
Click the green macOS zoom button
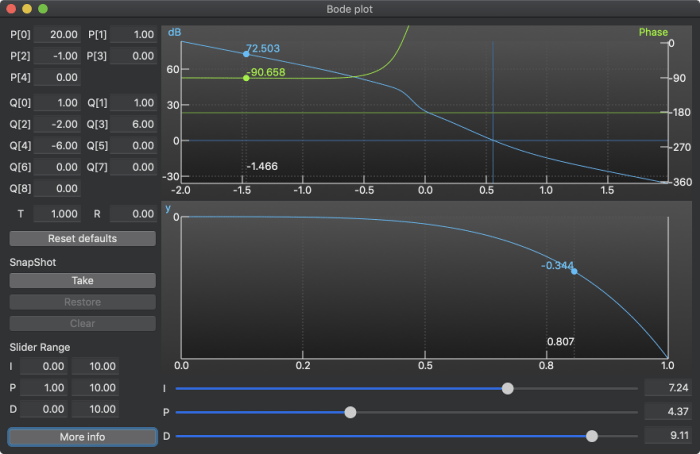(43, 9)
